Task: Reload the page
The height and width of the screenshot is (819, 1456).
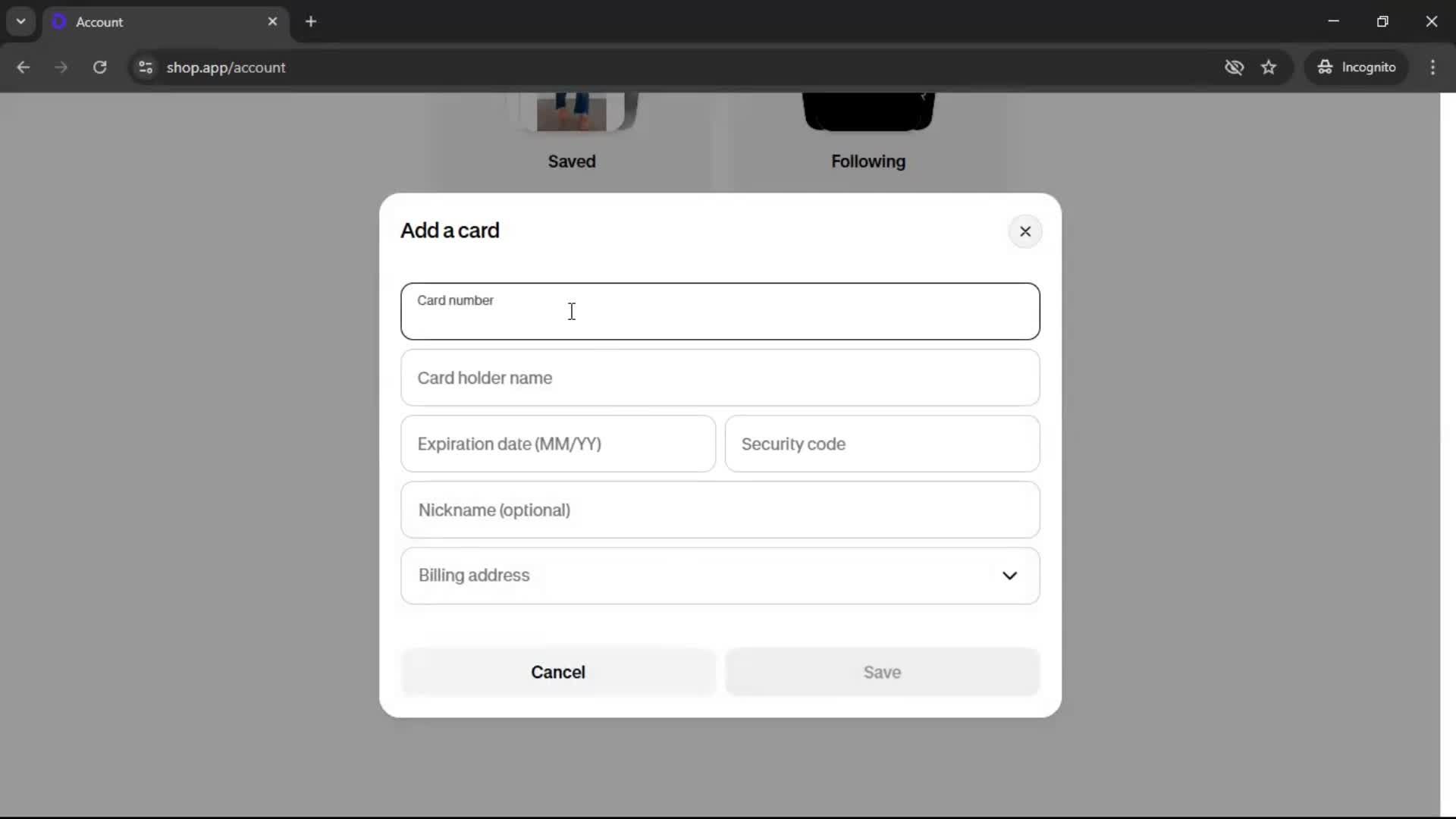Action: pyautogui.click(x=99, y=67)
